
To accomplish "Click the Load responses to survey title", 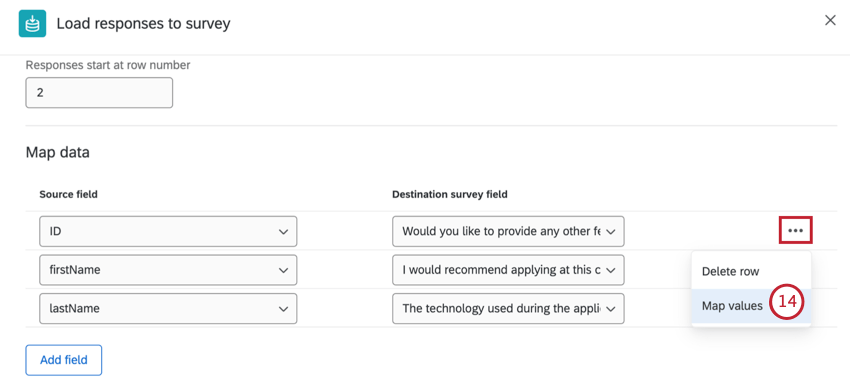I will point(144,24).
